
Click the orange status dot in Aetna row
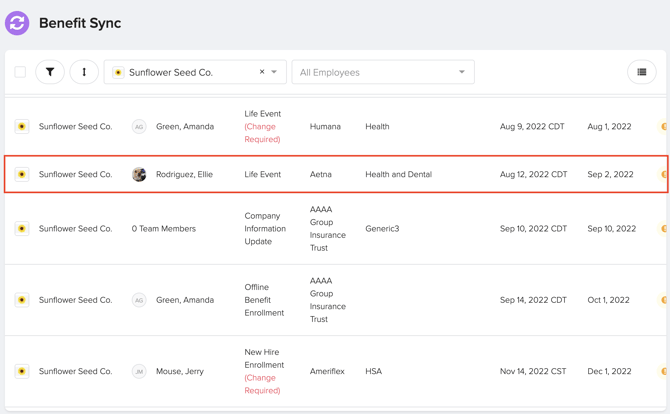(x=664, y=174)
